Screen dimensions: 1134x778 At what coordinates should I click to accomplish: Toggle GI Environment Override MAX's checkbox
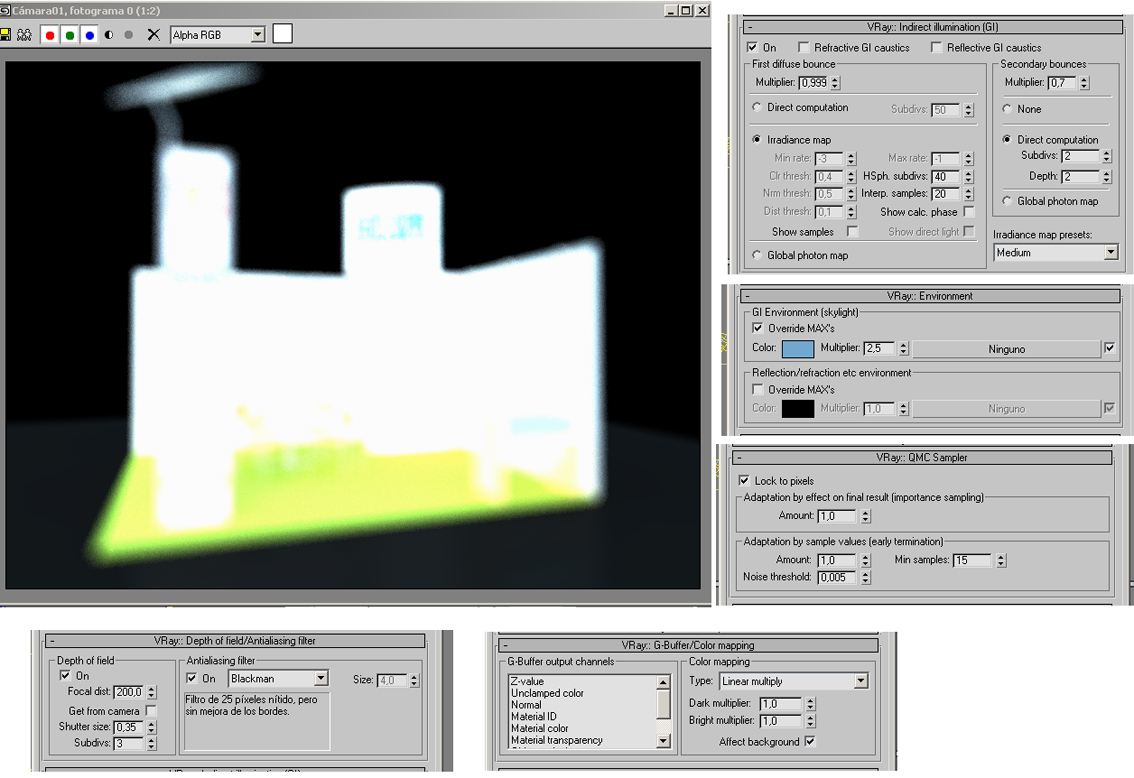click(x=757, y=328)
